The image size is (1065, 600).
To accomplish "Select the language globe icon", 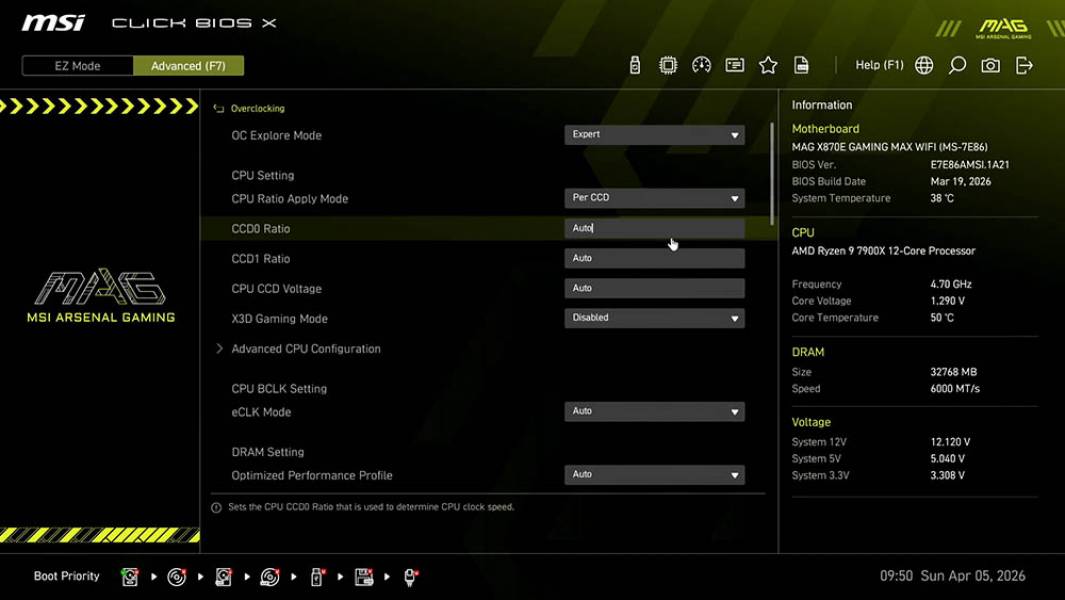I will (x=923, y=65).
